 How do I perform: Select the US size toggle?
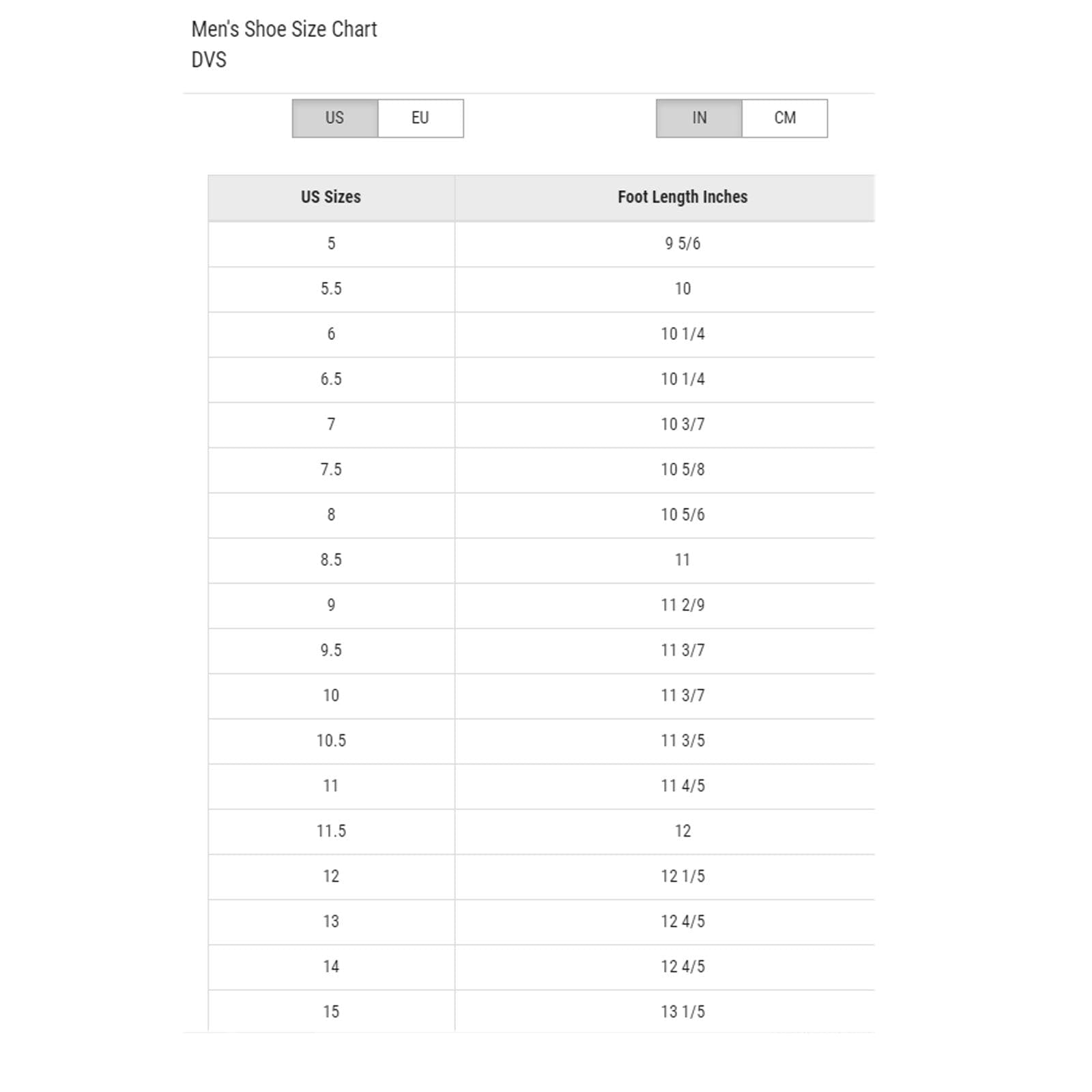(334, 118)
